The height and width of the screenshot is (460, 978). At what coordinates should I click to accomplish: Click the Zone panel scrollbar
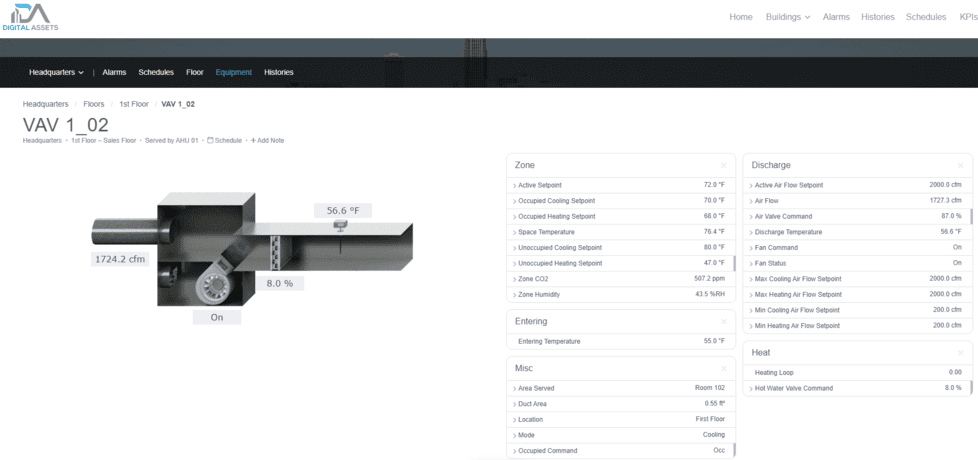[735, 263]
